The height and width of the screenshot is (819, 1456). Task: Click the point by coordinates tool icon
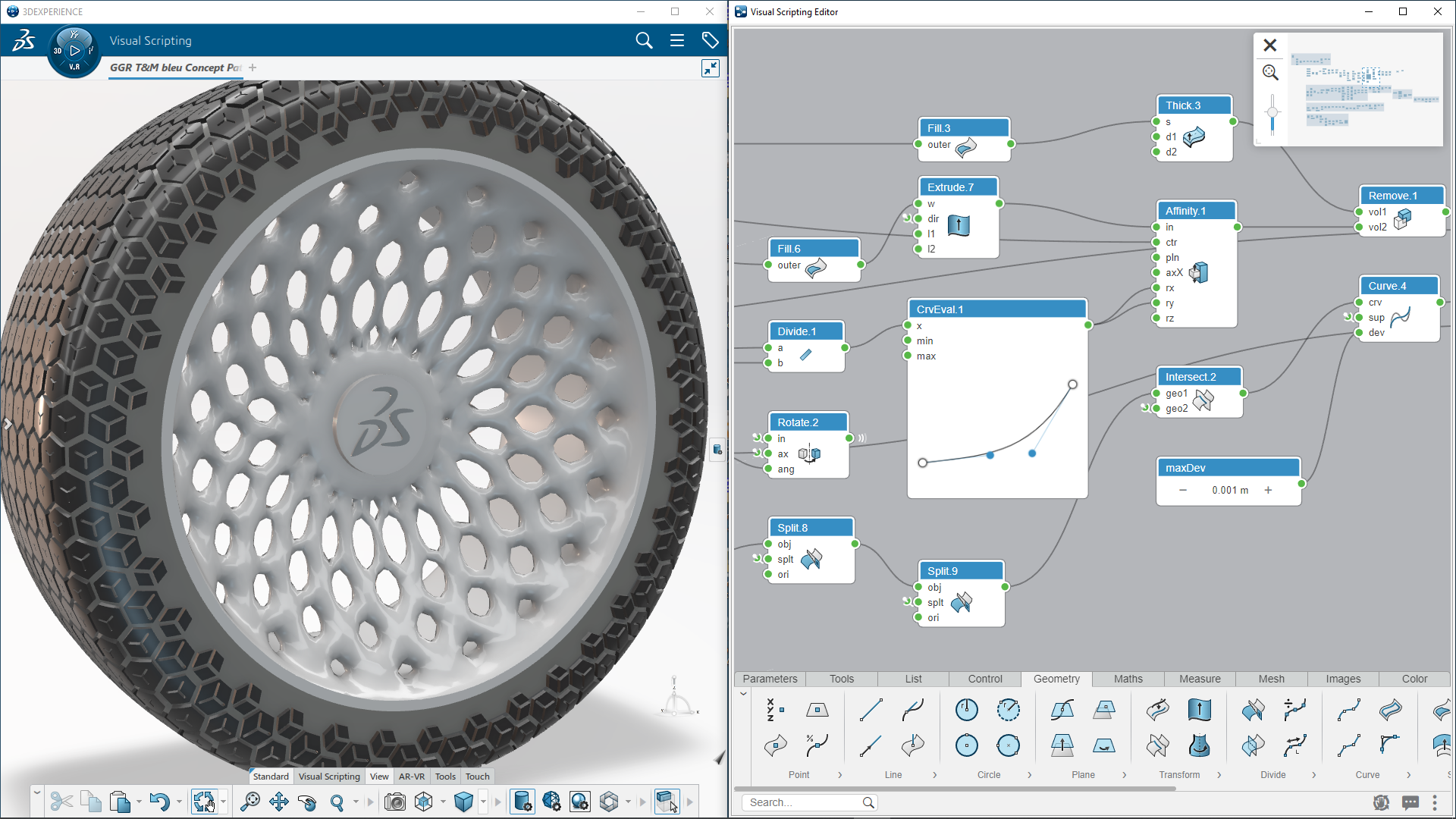coord(774,710)
